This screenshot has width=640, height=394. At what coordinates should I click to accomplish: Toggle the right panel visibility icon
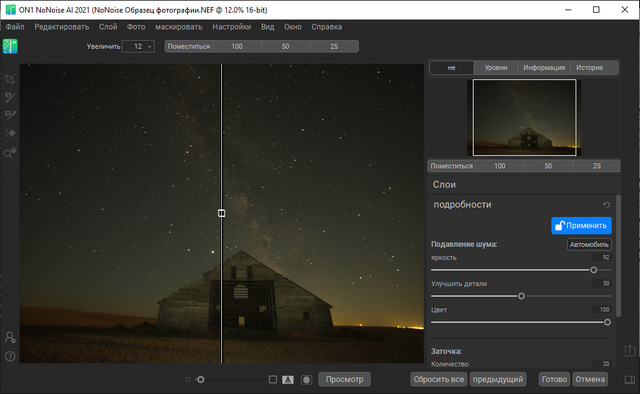(x=630, y=380)
